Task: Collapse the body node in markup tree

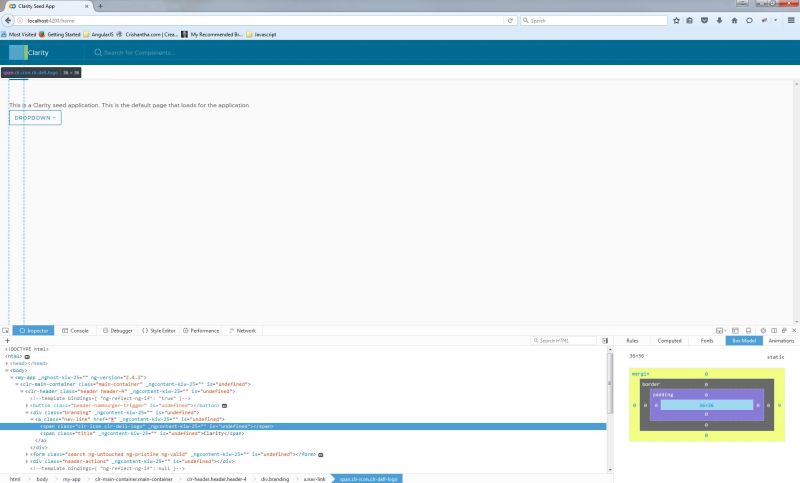Action: 7,371
